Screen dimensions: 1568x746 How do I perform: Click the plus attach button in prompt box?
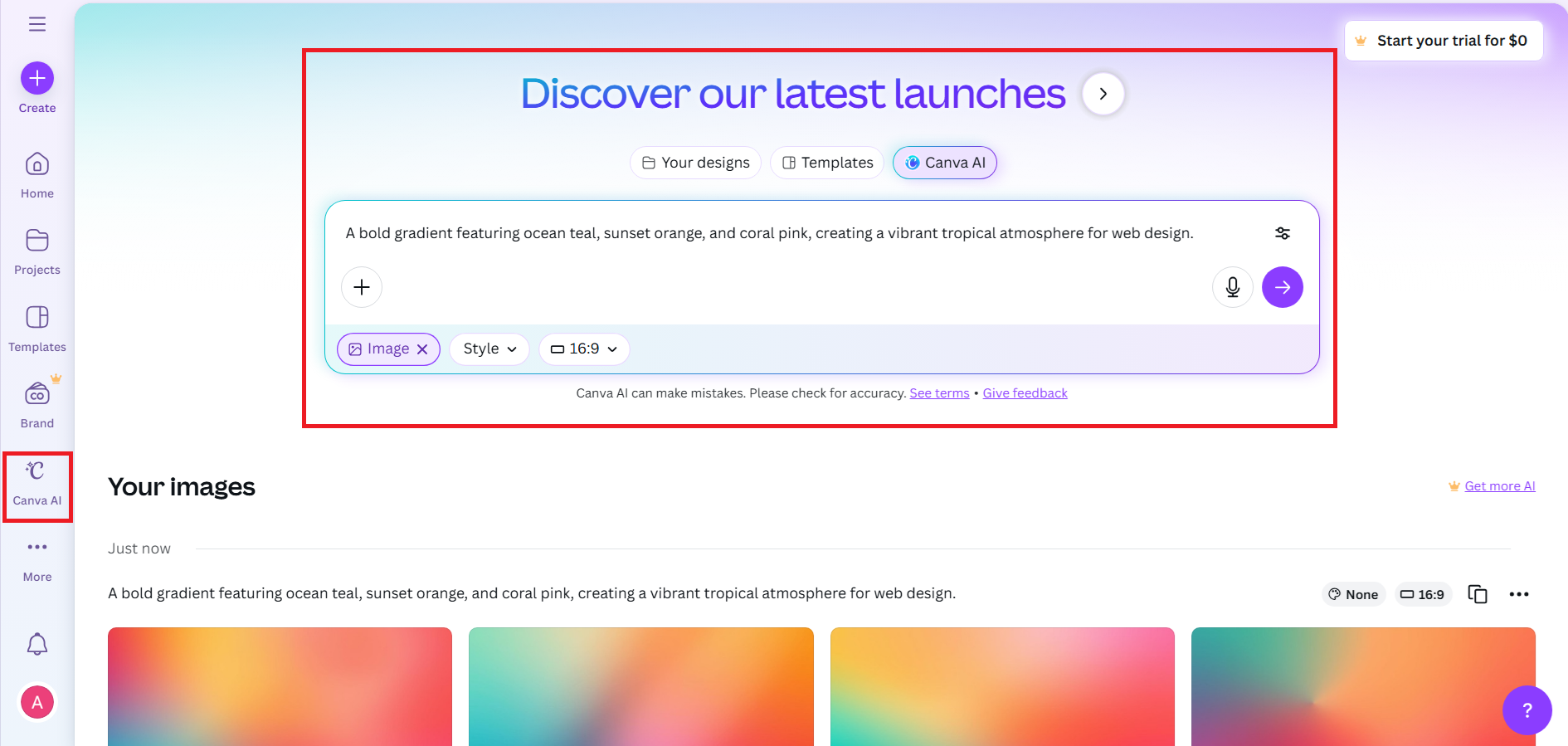pyautogui.click(x=362, y=287)
